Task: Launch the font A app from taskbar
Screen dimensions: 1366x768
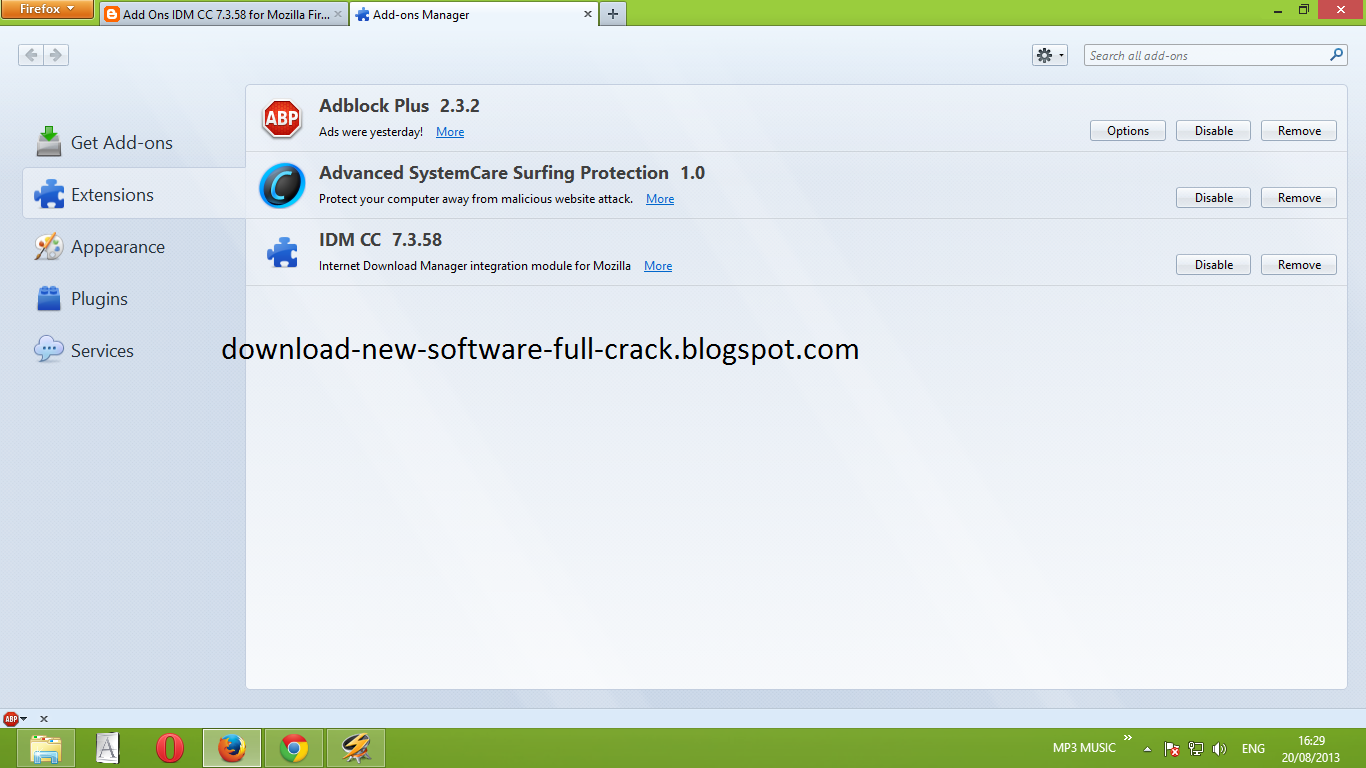Action: click(x=108, y=748)
